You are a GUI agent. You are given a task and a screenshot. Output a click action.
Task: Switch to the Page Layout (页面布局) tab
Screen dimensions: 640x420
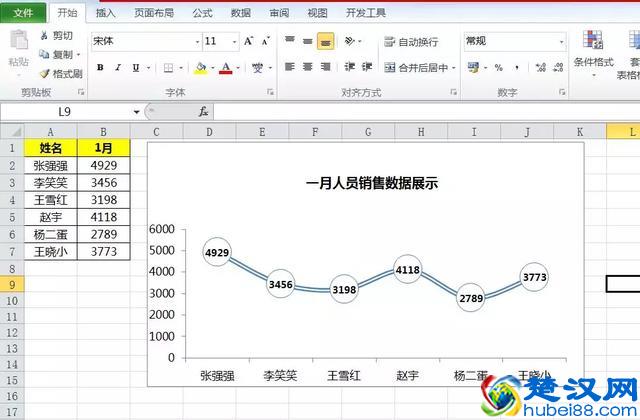click(x=154, y=13)
